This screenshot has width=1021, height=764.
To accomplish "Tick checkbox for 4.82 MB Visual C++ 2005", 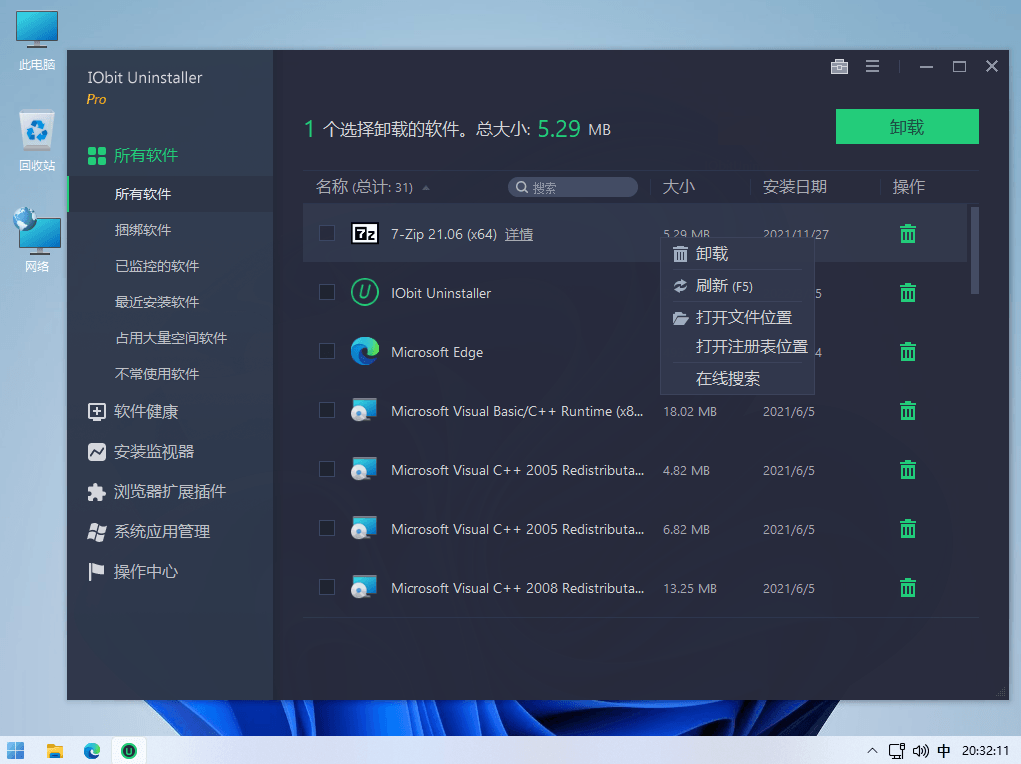I will (x=327, y=469).
